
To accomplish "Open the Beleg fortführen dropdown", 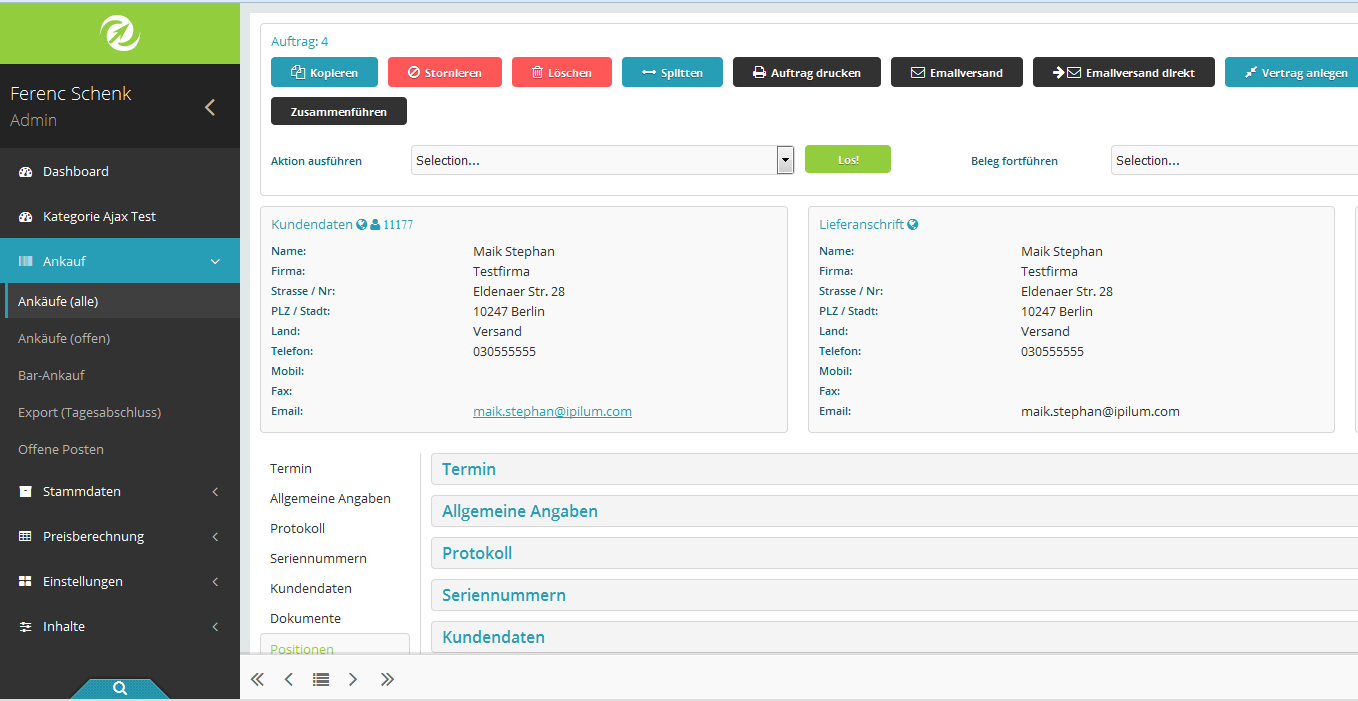I will point(1234,160).
